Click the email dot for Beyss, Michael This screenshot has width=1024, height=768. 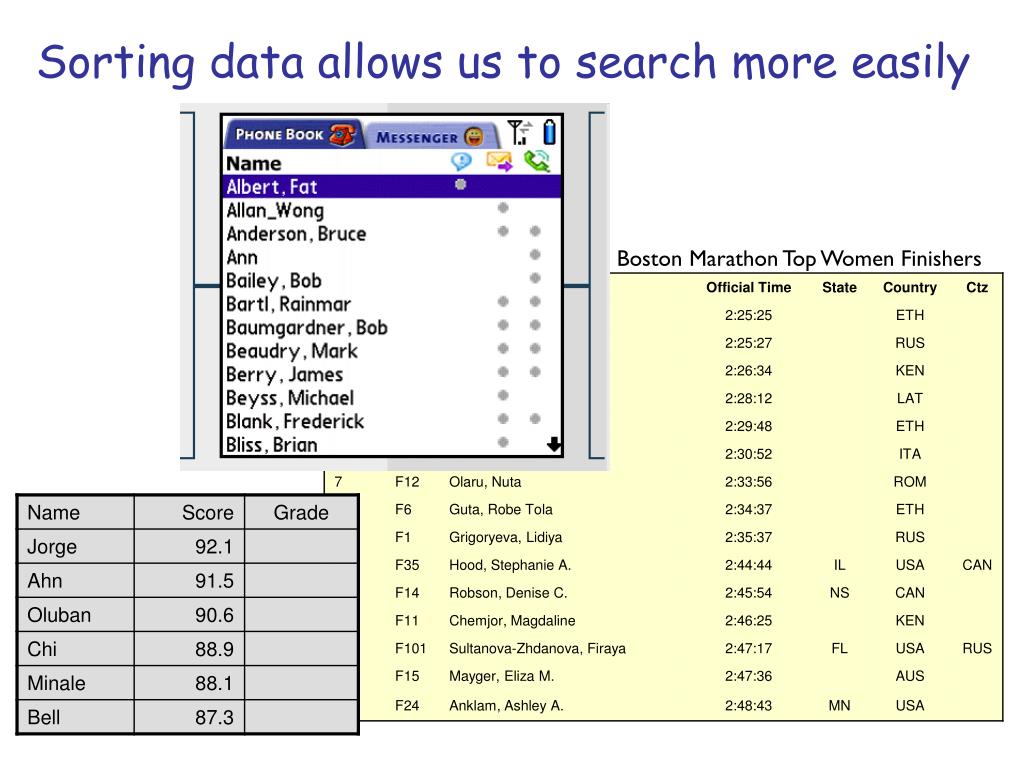click(x=503, y=395)
